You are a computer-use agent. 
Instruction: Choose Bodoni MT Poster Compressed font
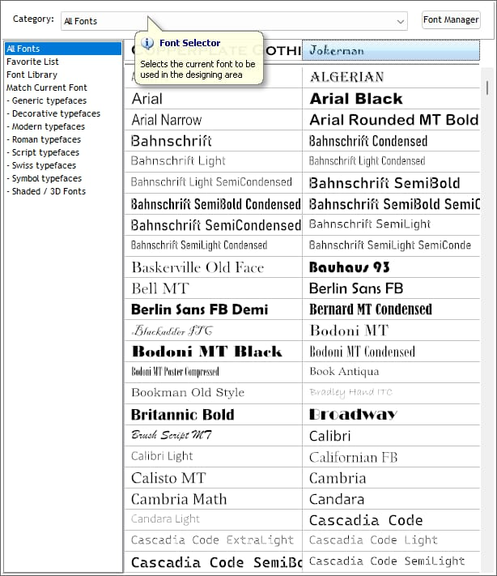(213, 372)
